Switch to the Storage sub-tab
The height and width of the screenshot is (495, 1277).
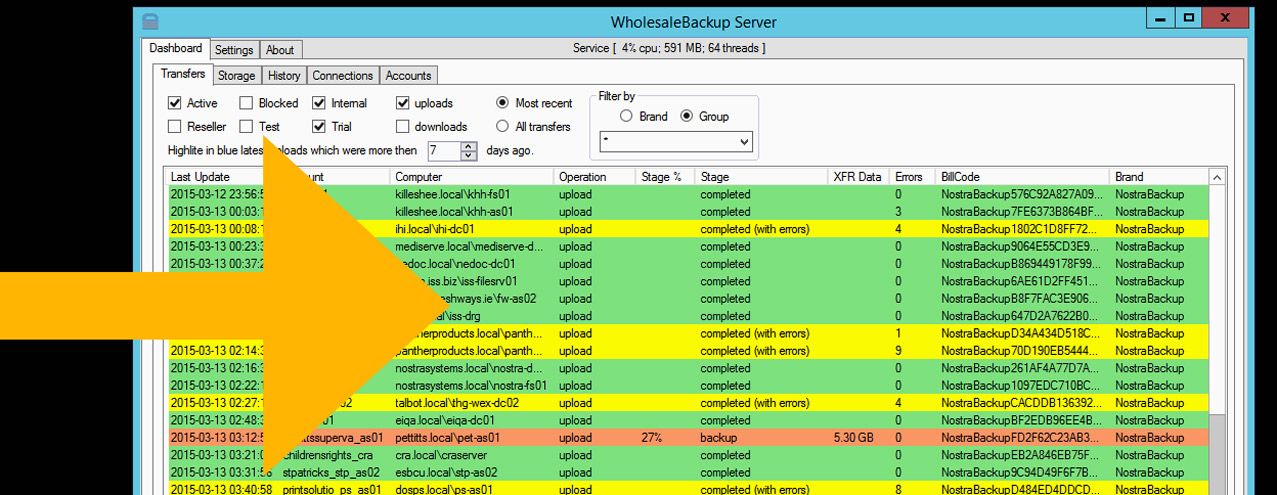pos(237,76)
